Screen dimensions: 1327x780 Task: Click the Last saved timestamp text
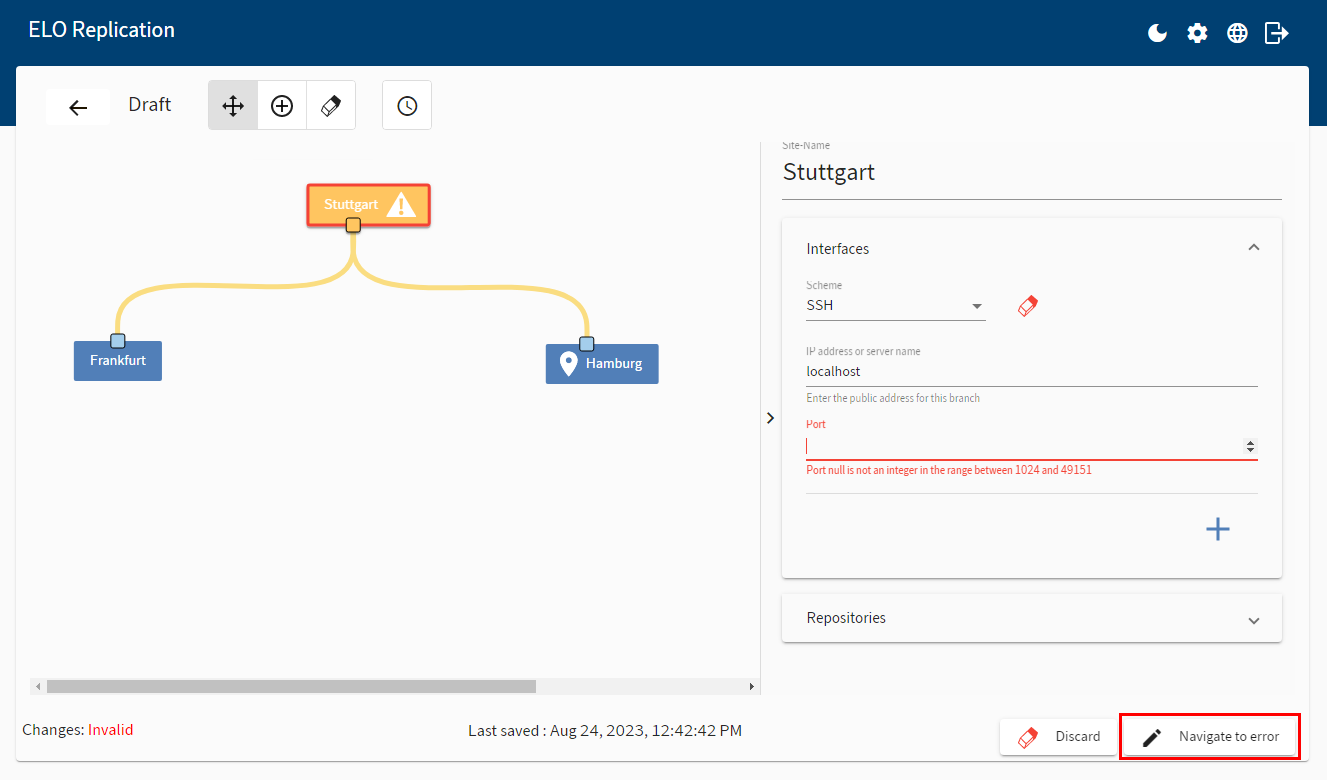point(605,731)
